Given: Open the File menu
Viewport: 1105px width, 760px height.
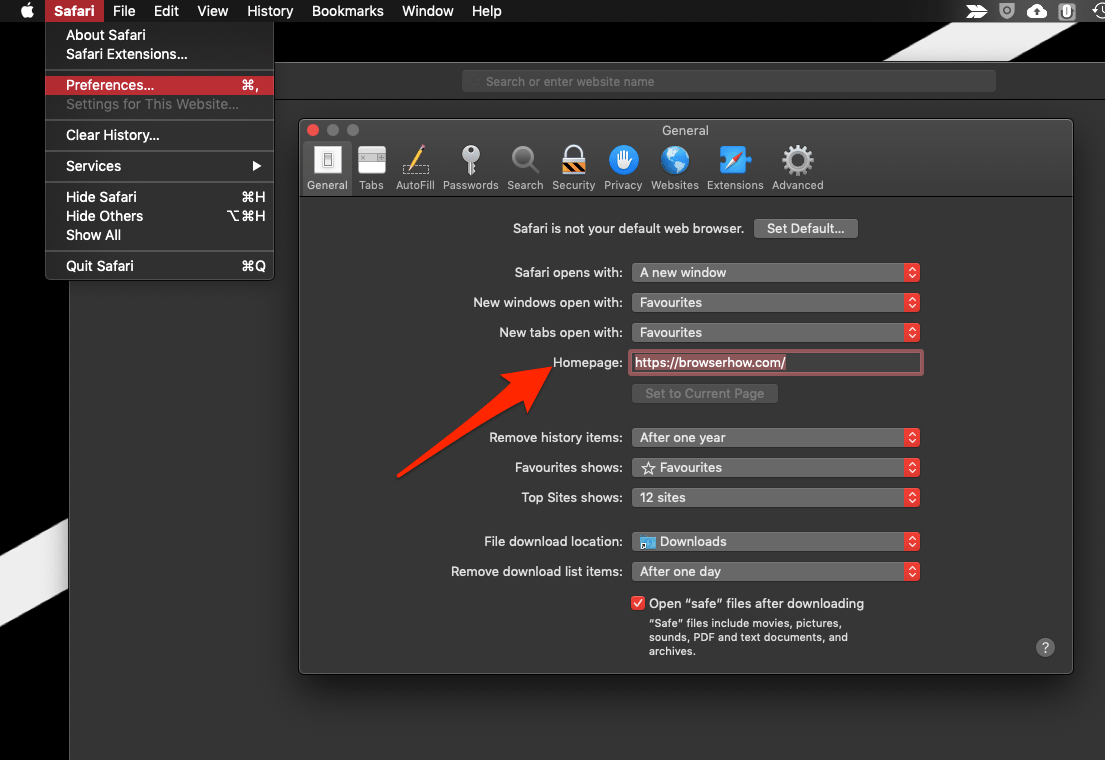Looking at the screenshot, I should click(x=124, y=11).
